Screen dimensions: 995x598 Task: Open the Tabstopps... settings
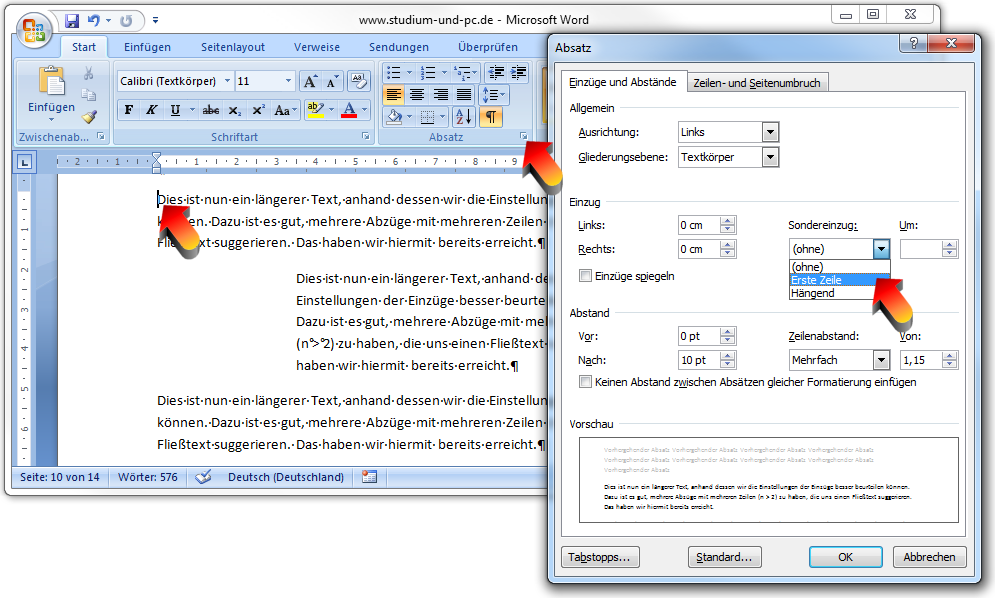(600, 557)
